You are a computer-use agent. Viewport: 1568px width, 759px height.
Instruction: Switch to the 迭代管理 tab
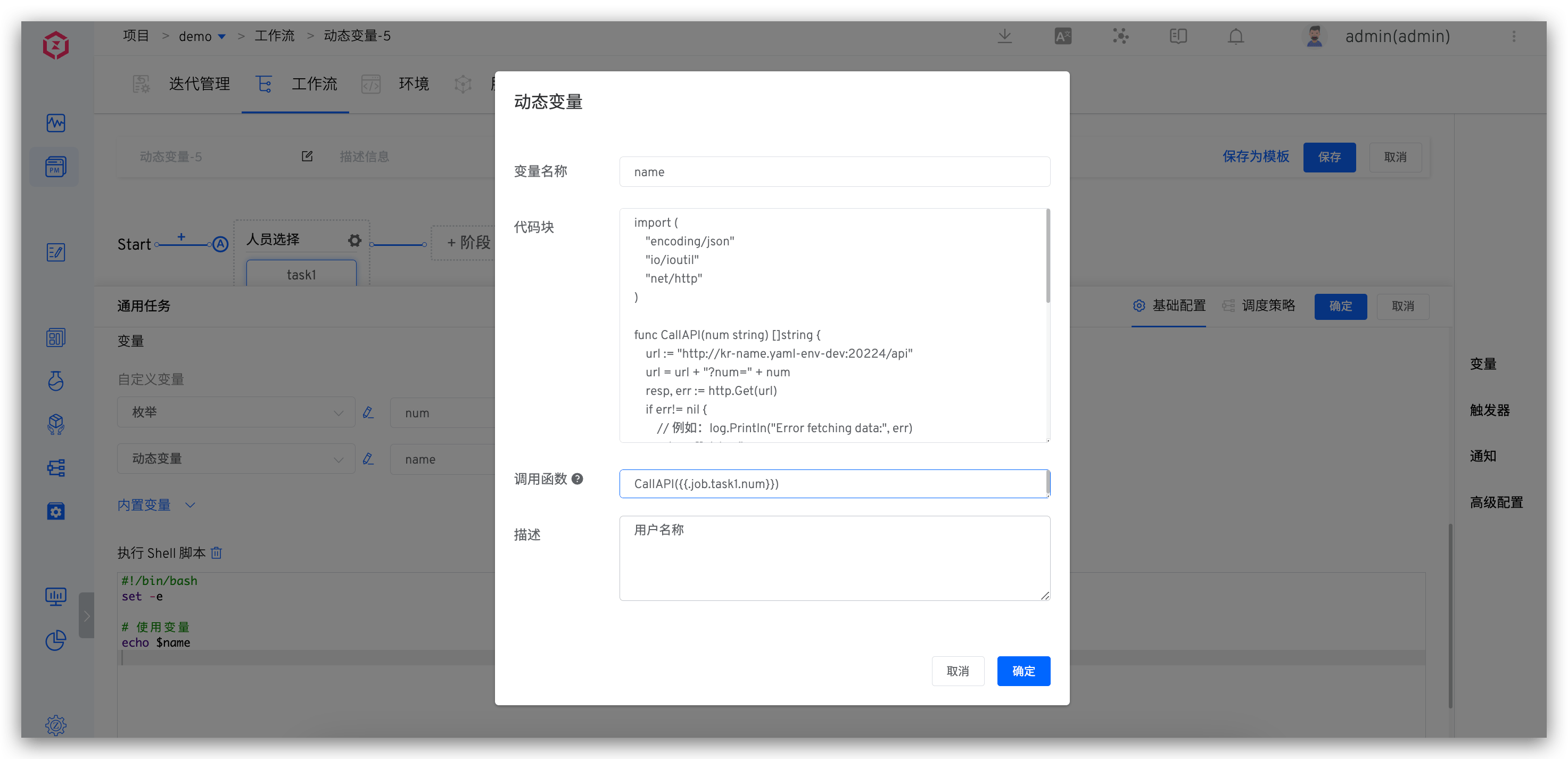tap(199, 84)
